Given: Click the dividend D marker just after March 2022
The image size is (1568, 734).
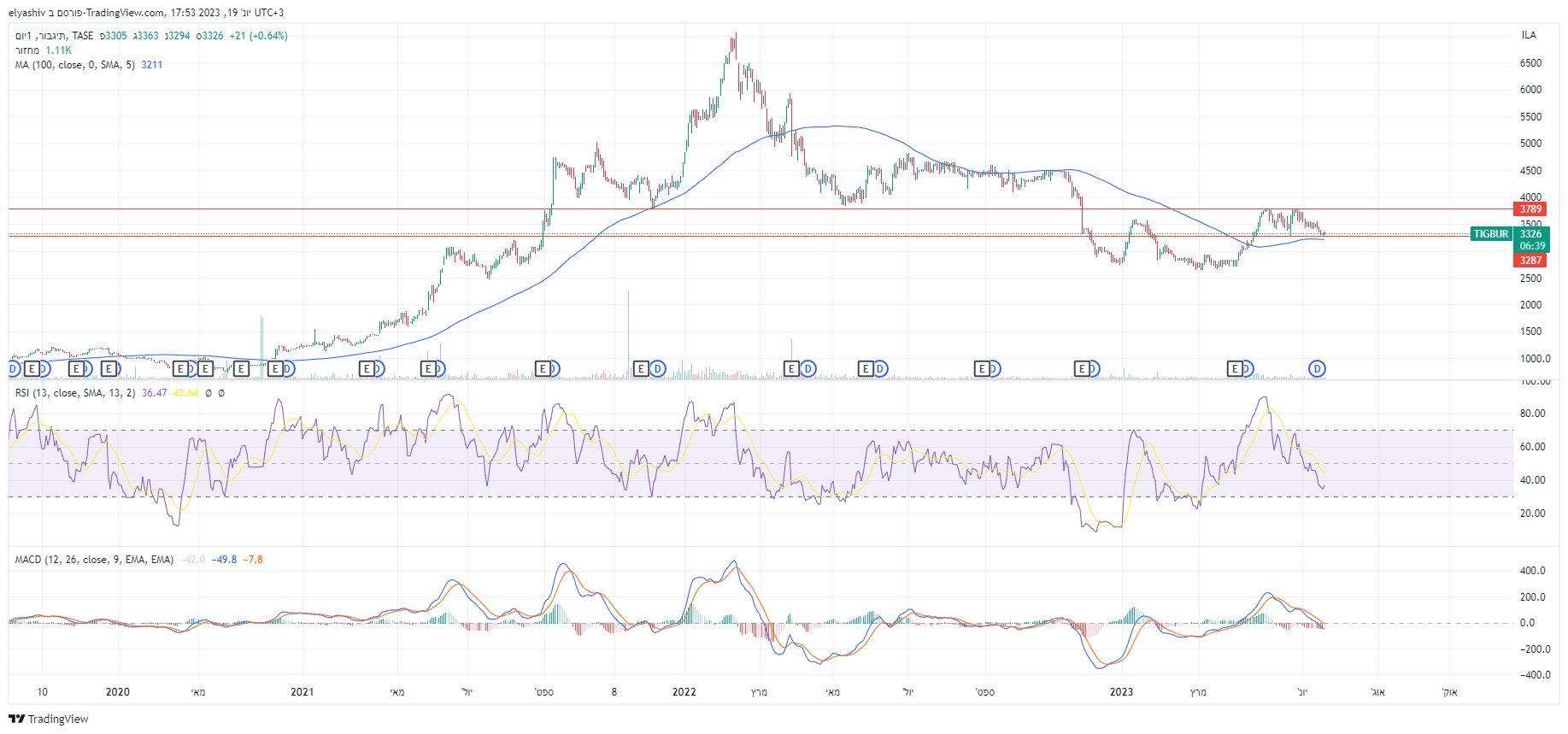Looking at the screenshot, I should pos(807,368).
